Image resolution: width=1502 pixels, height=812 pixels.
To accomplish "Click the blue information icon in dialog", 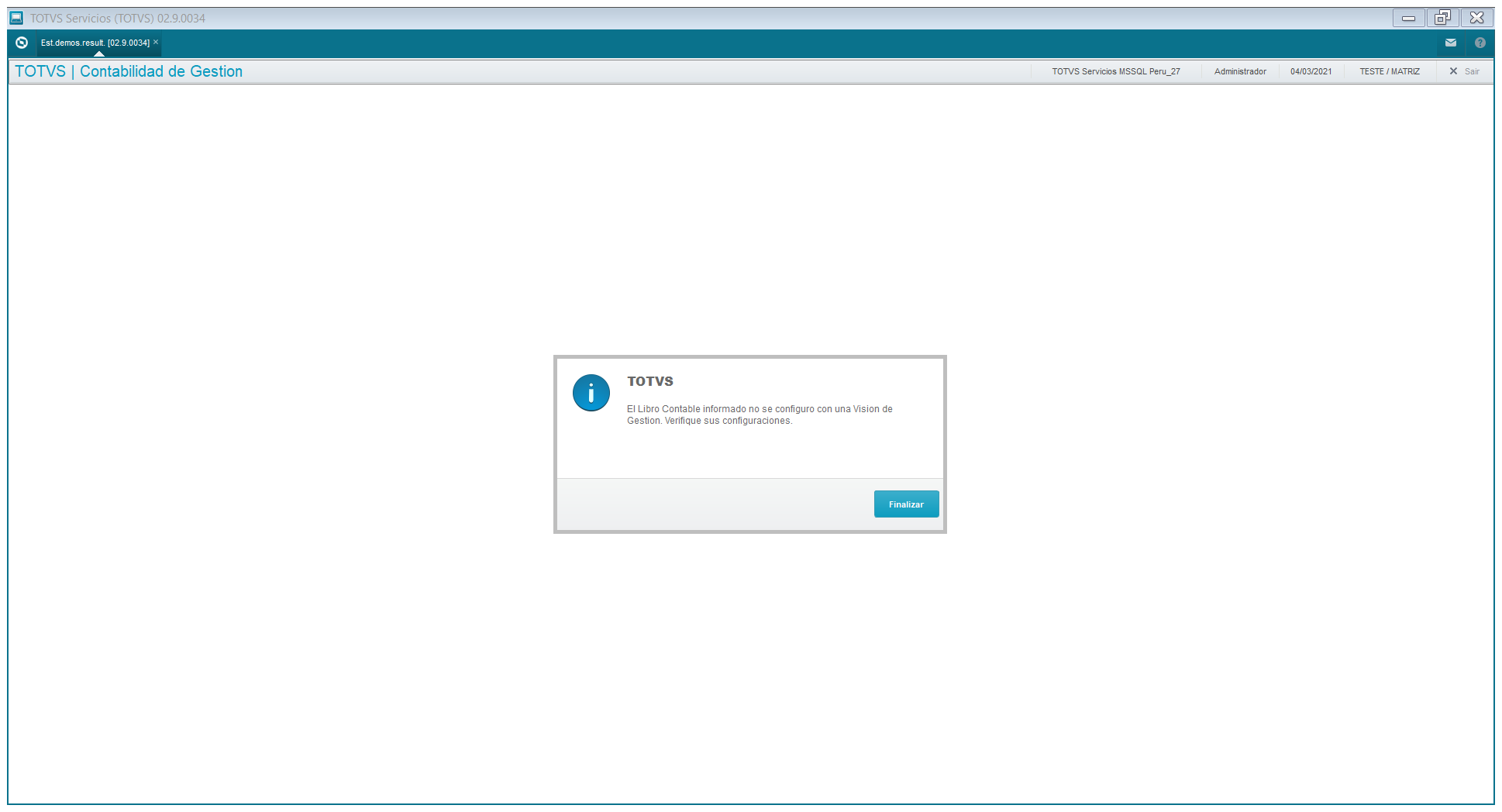I will (x=591, y=393).
